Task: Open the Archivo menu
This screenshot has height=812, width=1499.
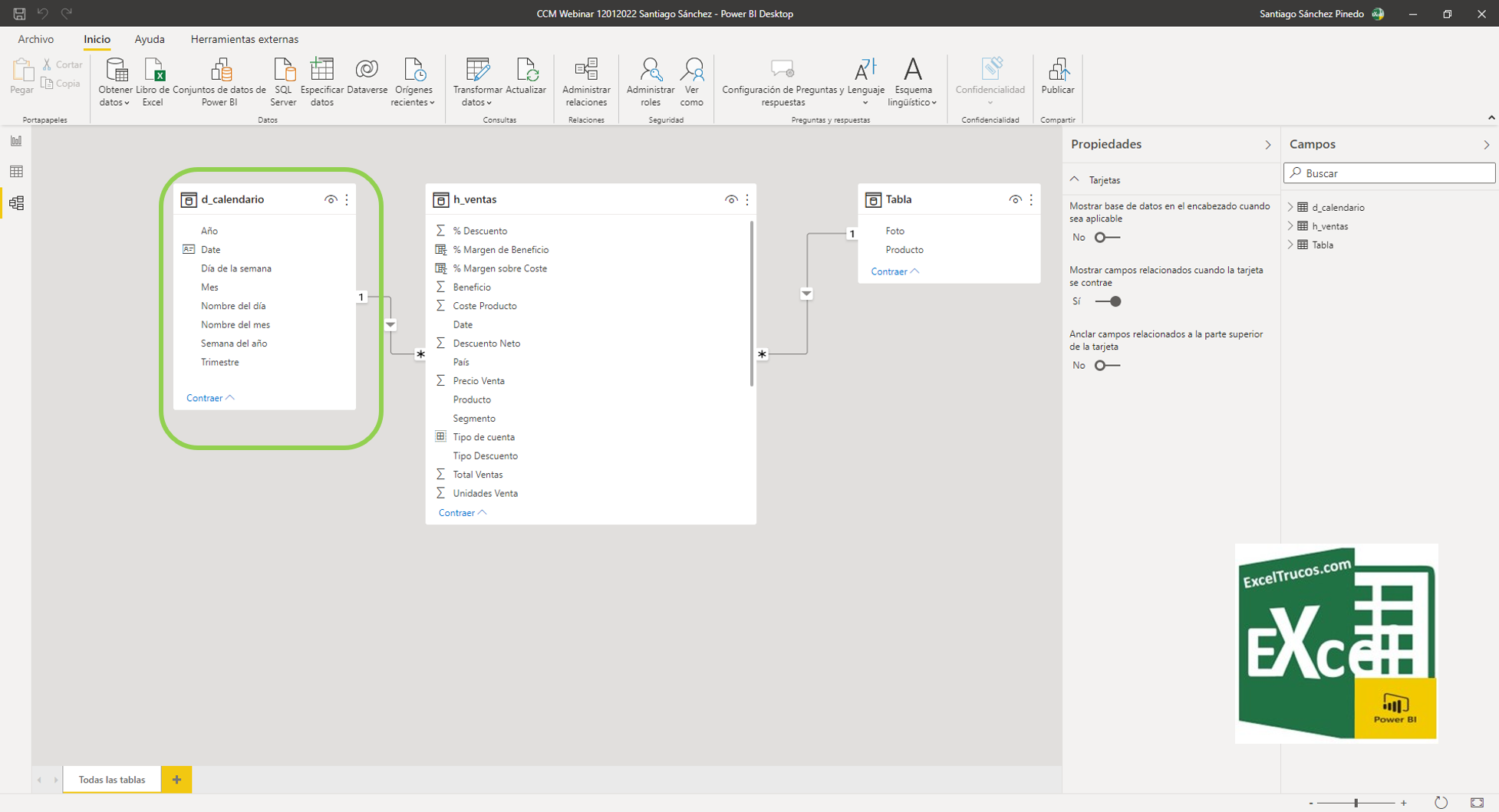Action: coord(36,39)
